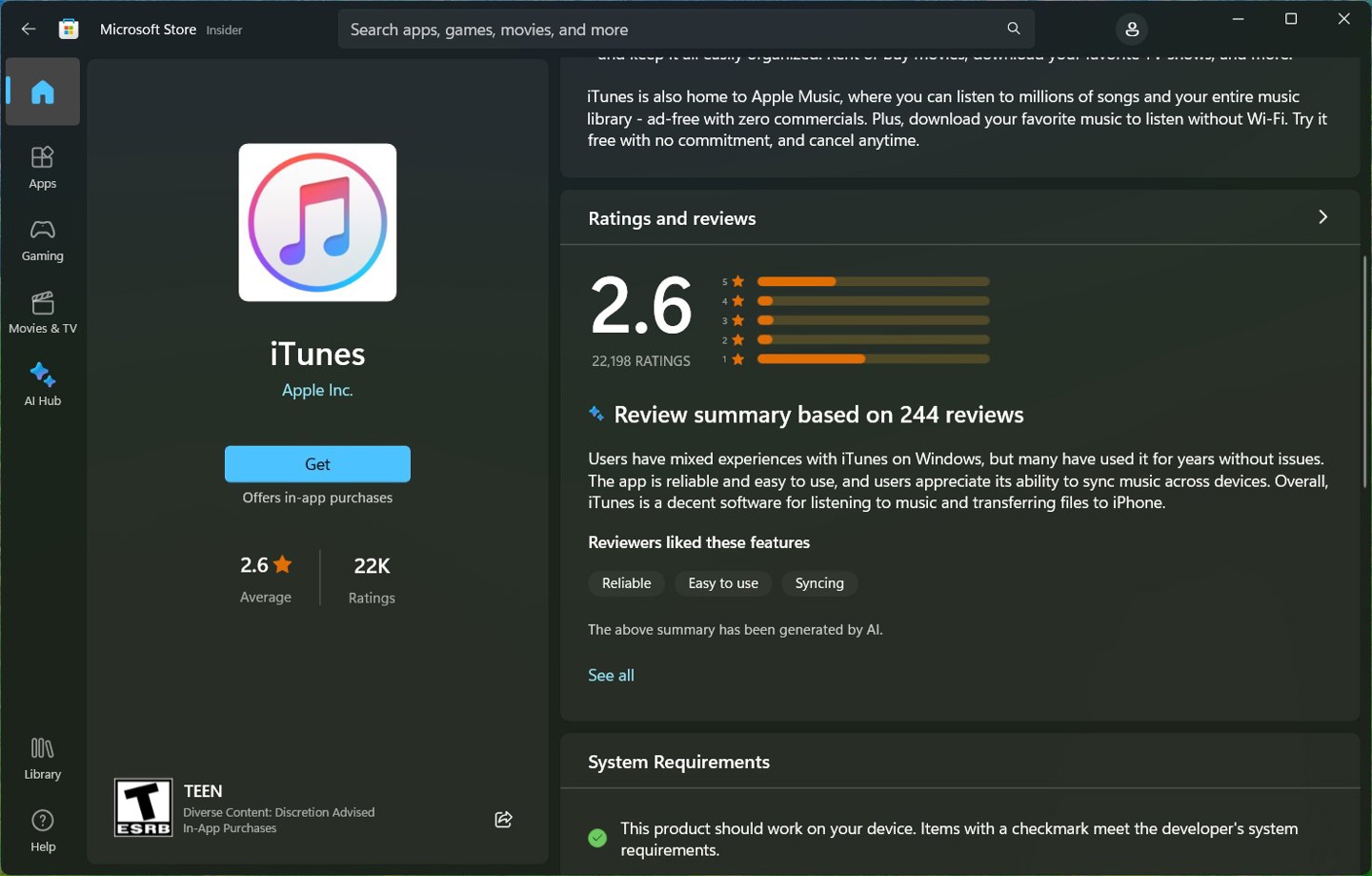Select the Reliable feature tag
This screenshot has width=1372, height=876.
point(626,583)
